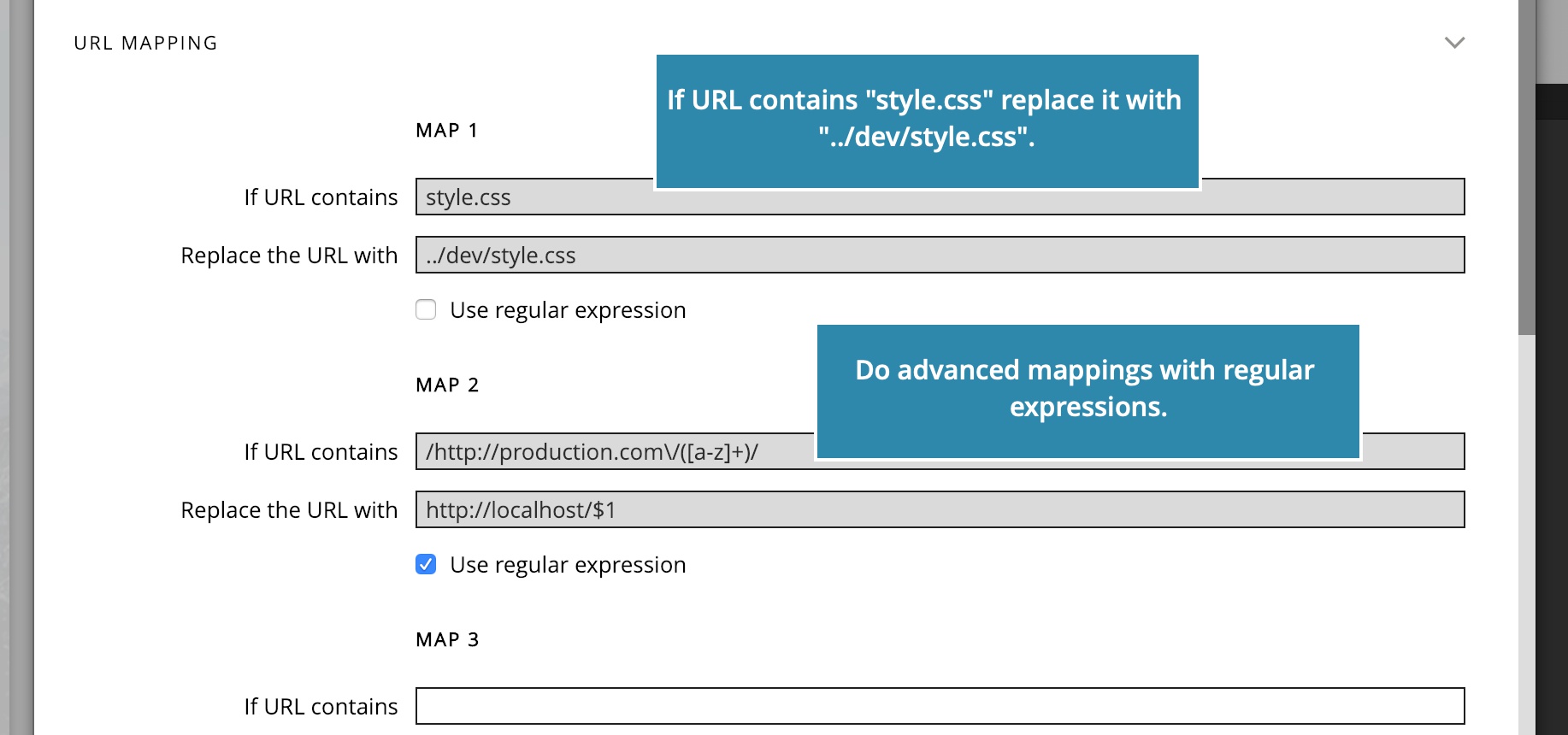Click the style.css tooltip callout
Screen dimensions: 1568x735
[x=927, y=121]
